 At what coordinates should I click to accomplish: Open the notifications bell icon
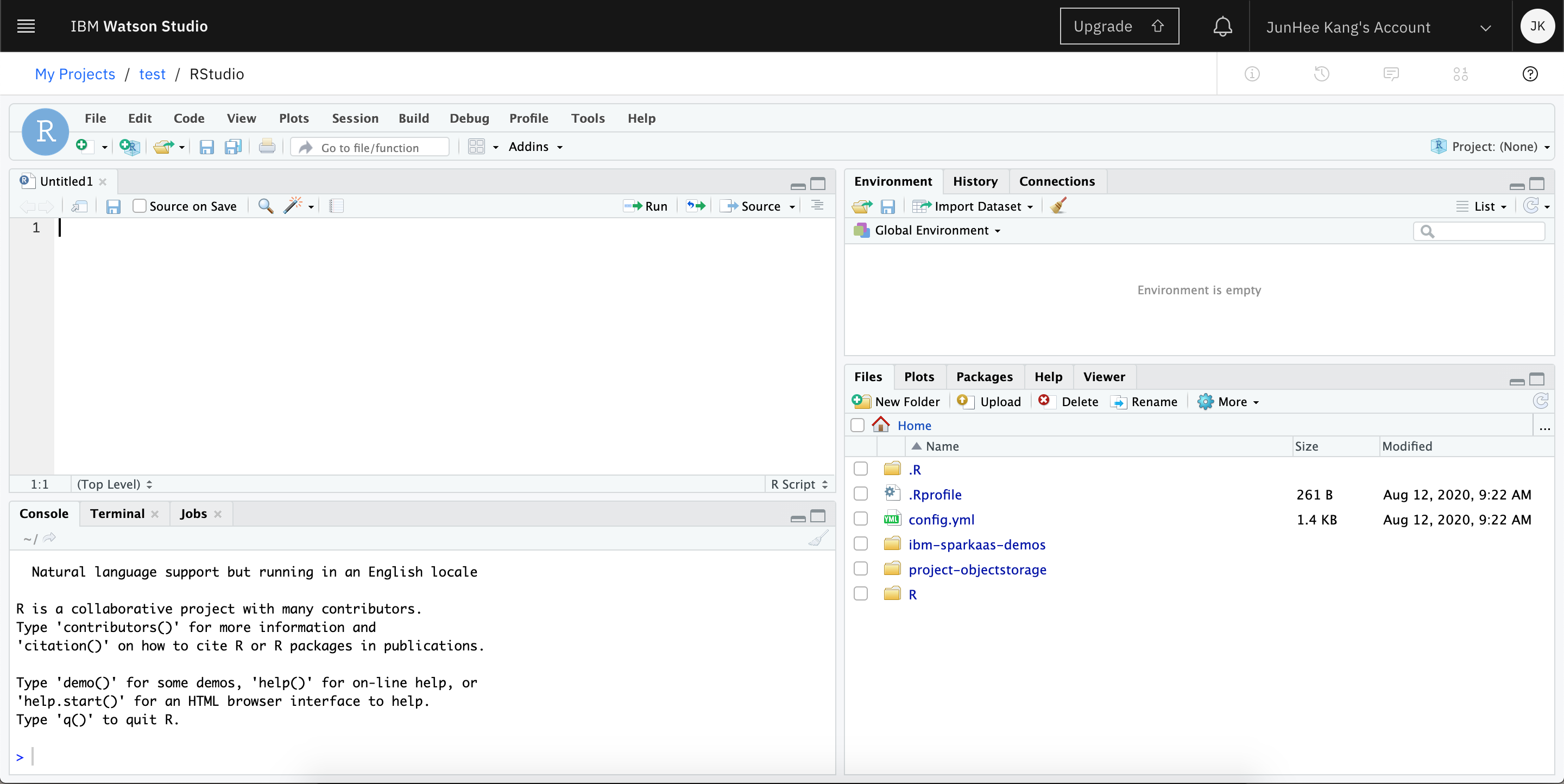[x=1222, y=27]
